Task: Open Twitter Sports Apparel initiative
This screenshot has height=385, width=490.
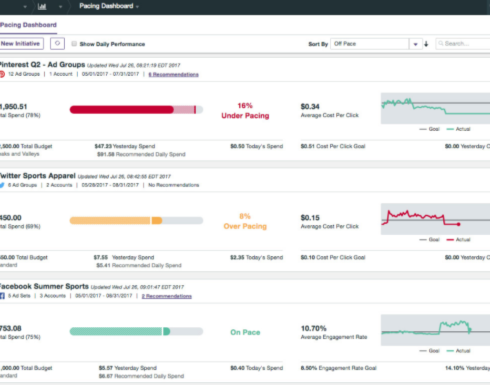Action: coord(38,176)
